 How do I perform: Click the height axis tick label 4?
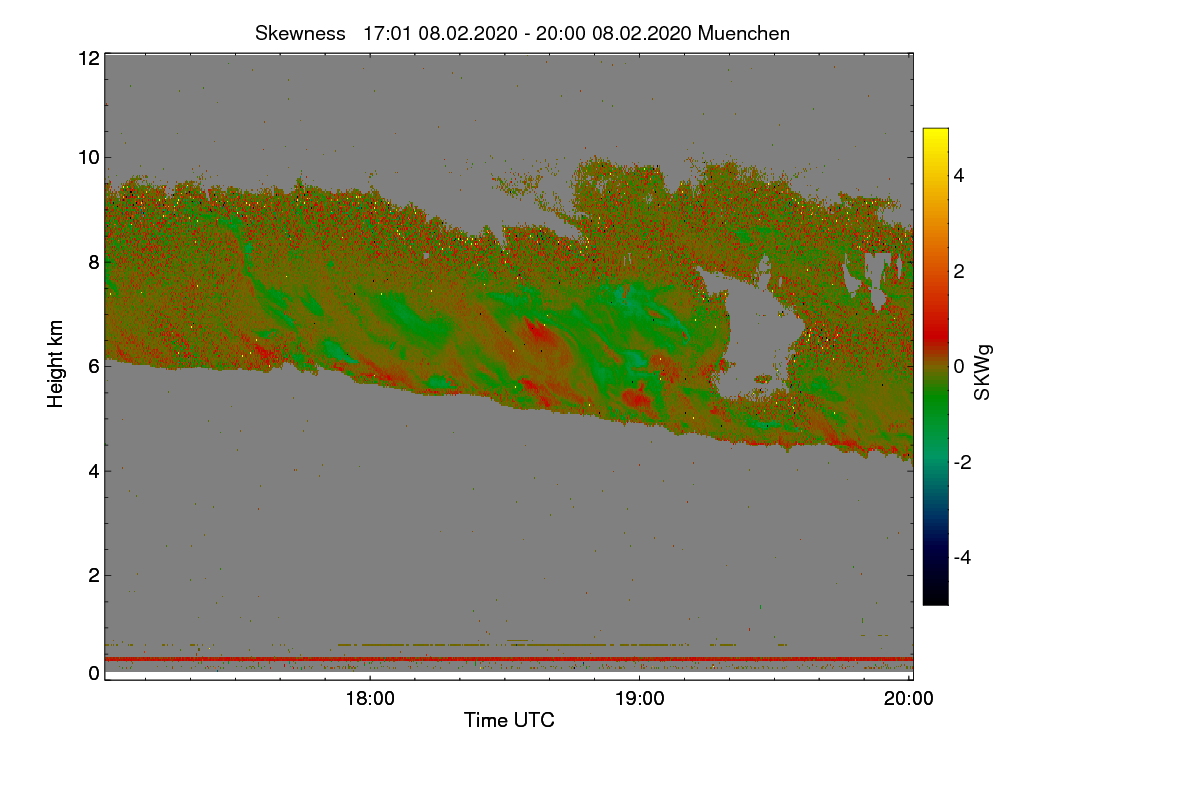coord(93,471)
